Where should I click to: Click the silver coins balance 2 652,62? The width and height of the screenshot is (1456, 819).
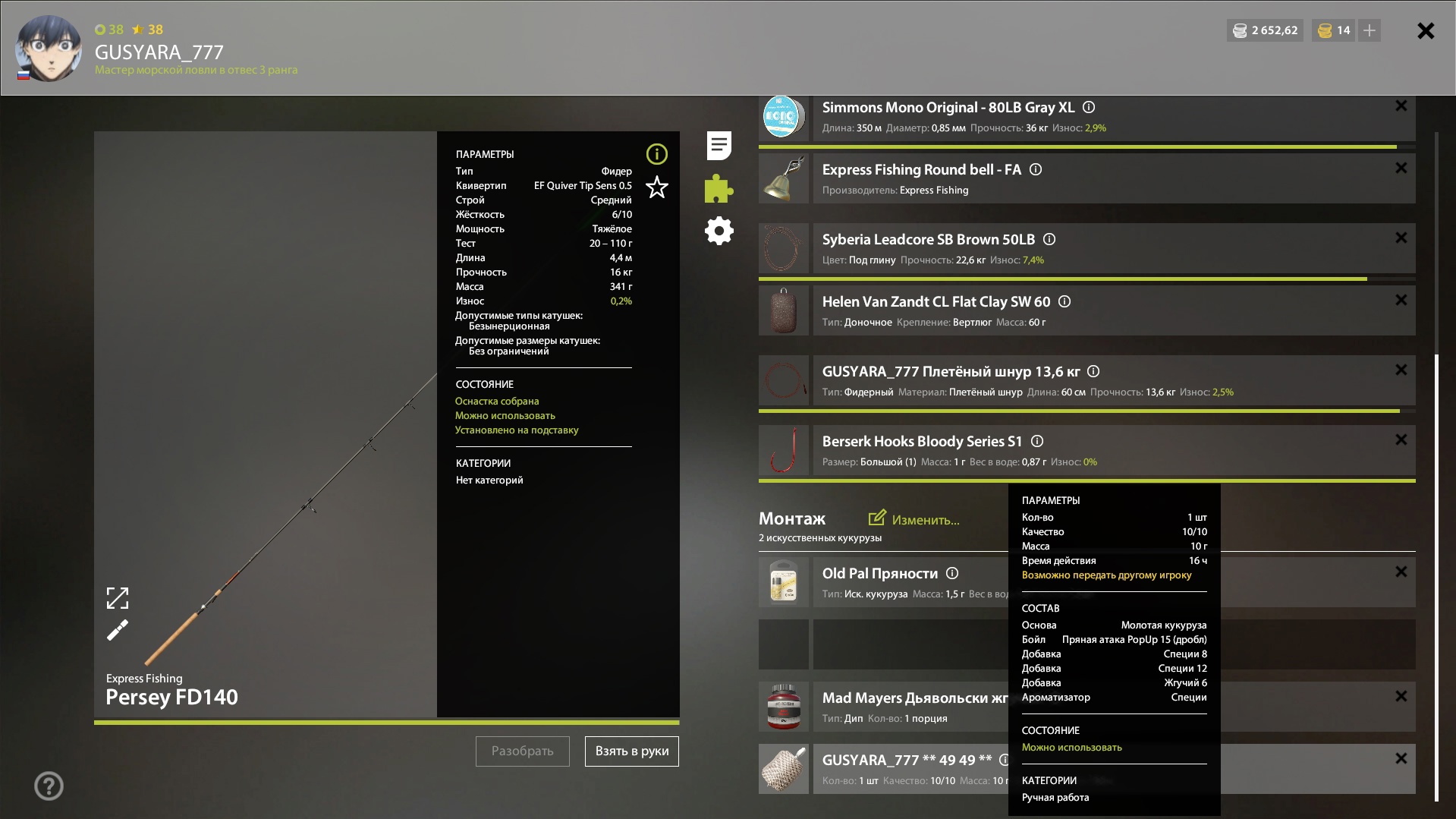1265,30
